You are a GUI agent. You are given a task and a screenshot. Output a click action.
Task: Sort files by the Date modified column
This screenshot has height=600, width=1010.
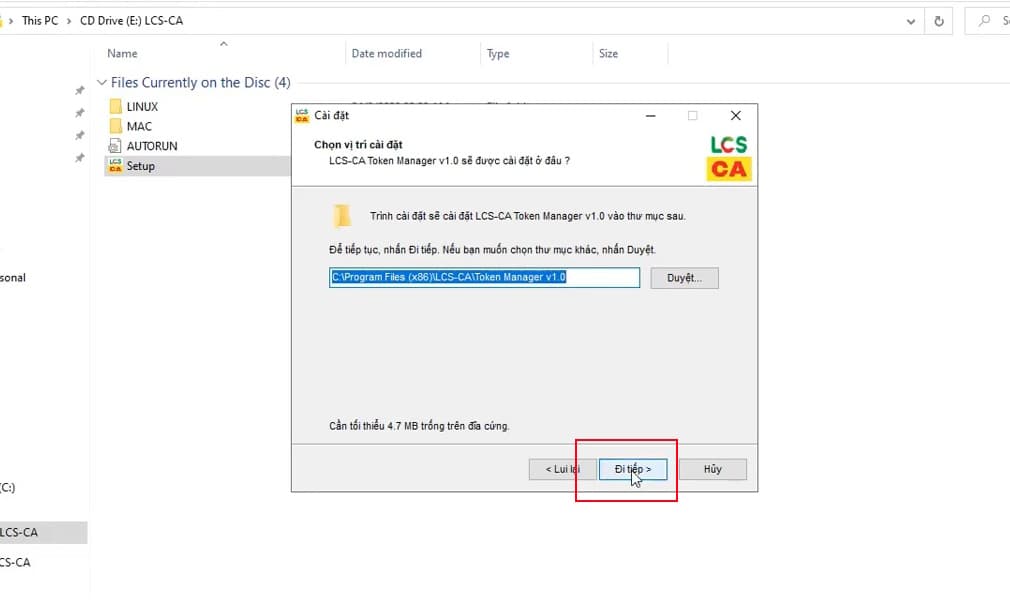(386, 54)
